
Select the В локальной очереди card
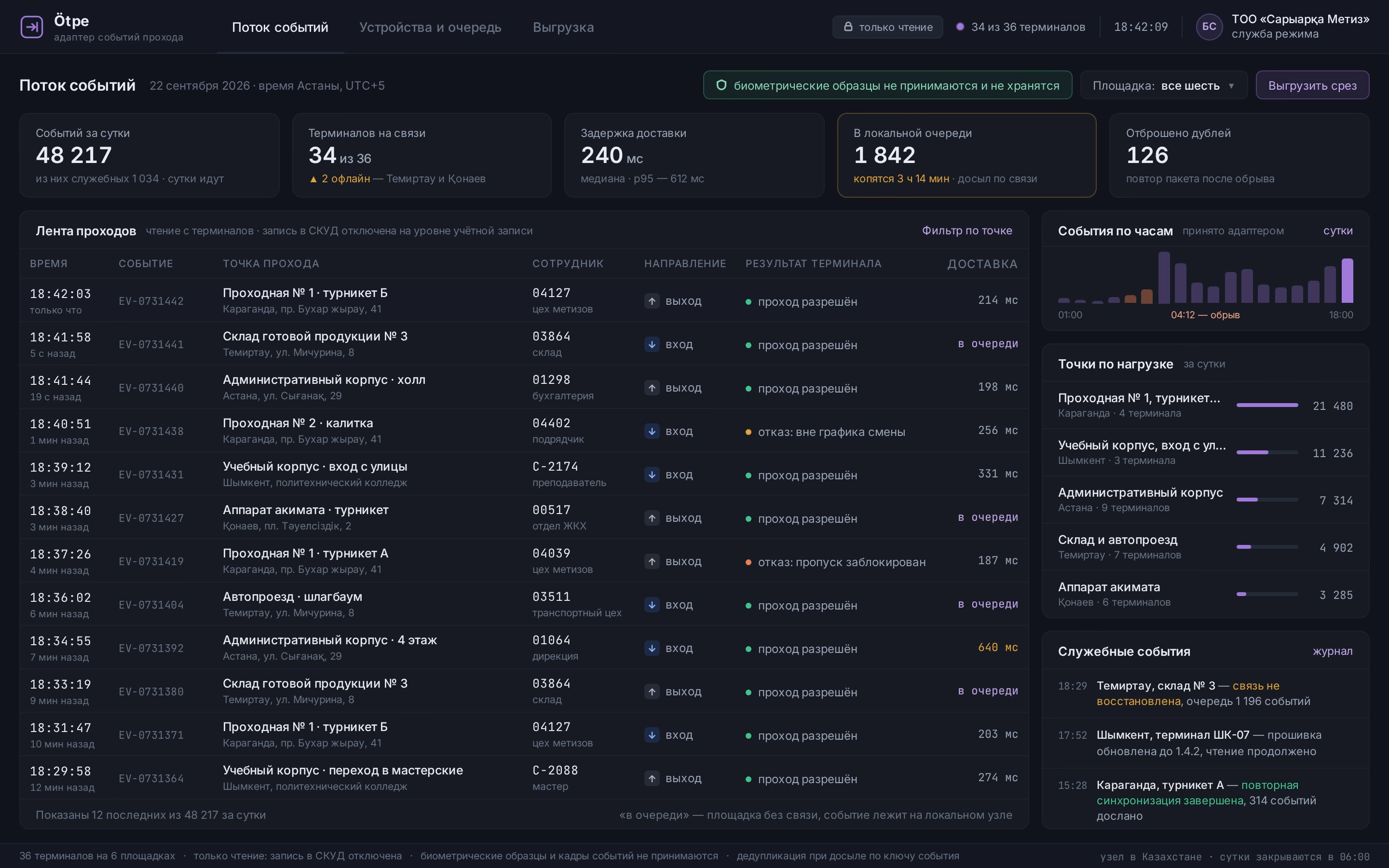point(967,155)
